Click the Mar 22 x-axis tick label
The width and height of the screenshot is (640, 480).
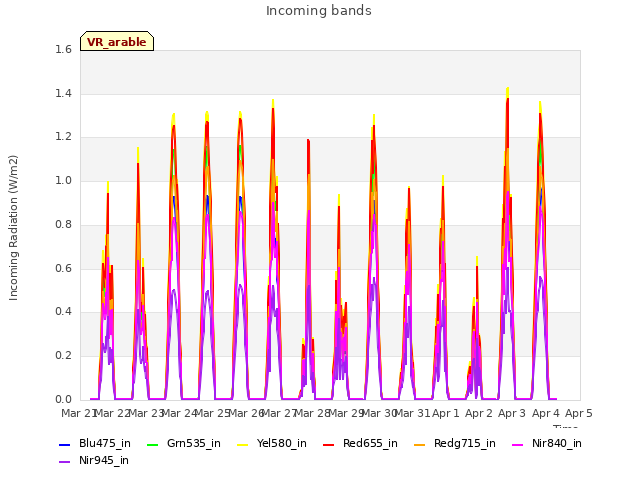pyautogui.click(x=113, y=413)
